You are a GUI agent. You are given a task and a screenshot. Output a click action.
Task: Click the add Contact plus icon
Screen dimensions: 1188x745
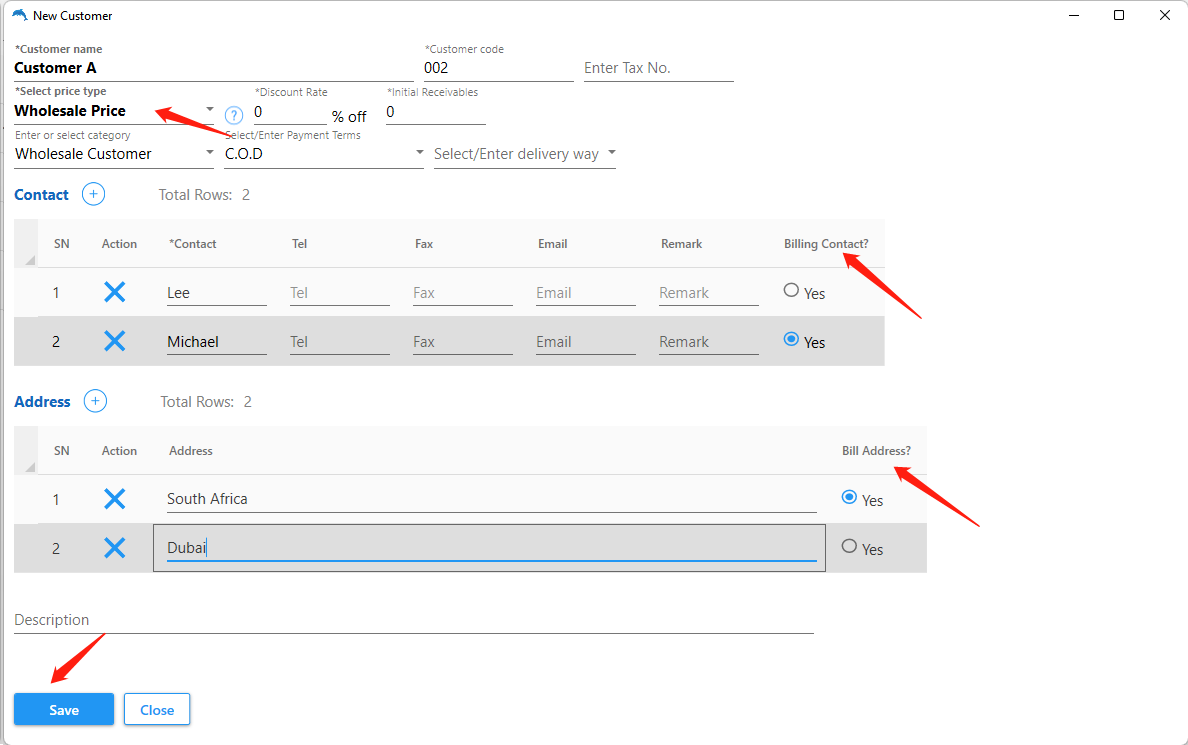point(93,195)
